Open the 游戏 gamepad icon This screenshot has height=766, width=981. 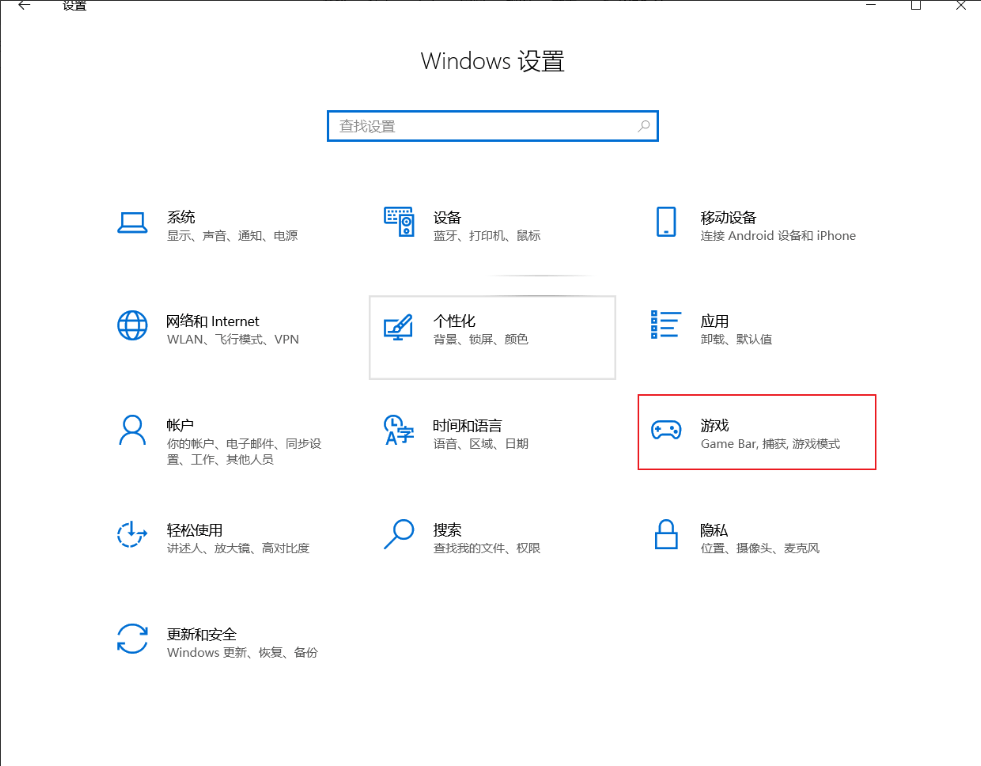click(666, 430)
